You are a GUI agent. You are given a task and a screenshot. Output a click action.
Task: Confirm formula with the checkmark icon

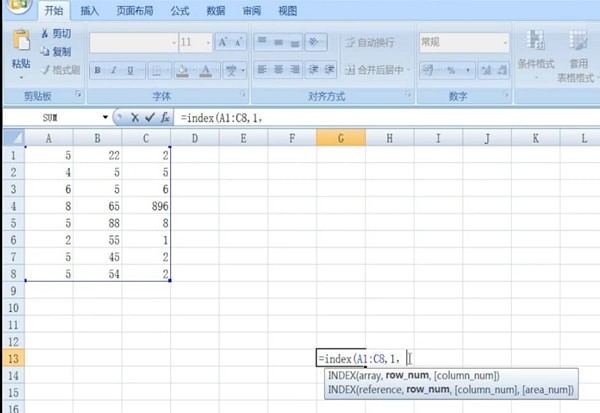coord(149,117)
